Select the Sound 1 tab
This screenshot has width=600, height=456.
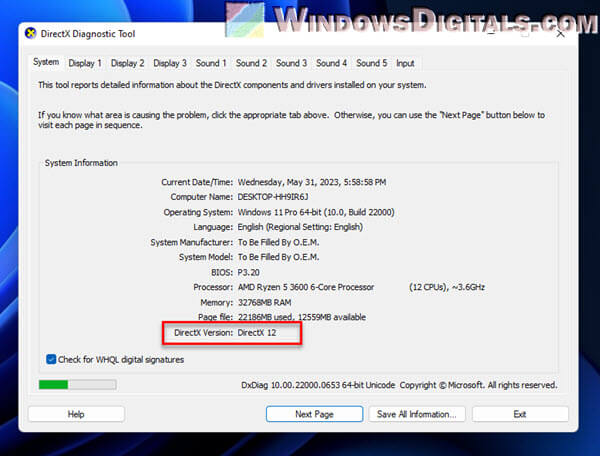point(211,63)
